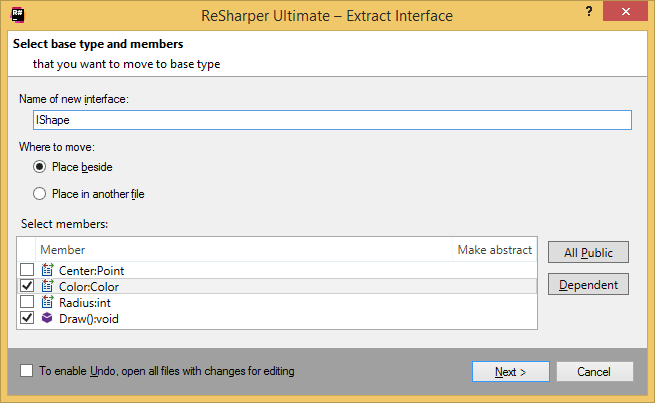Enable Undo by opening all files checkbox
This screenshot has width=655, height=403.
click(27, 371)
